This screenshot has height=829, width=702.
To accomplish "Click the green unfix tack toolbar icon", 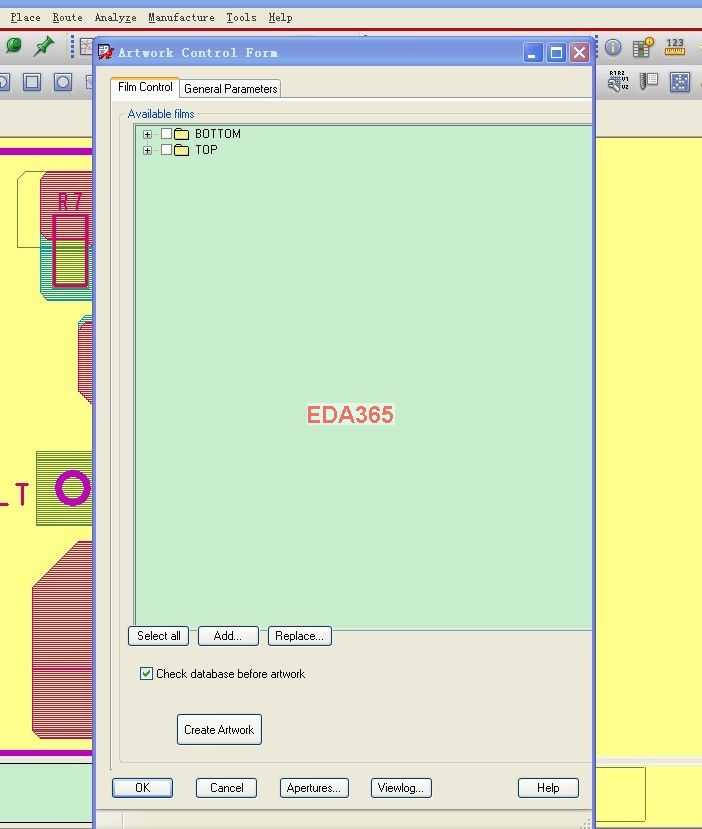I will (14, 46).
